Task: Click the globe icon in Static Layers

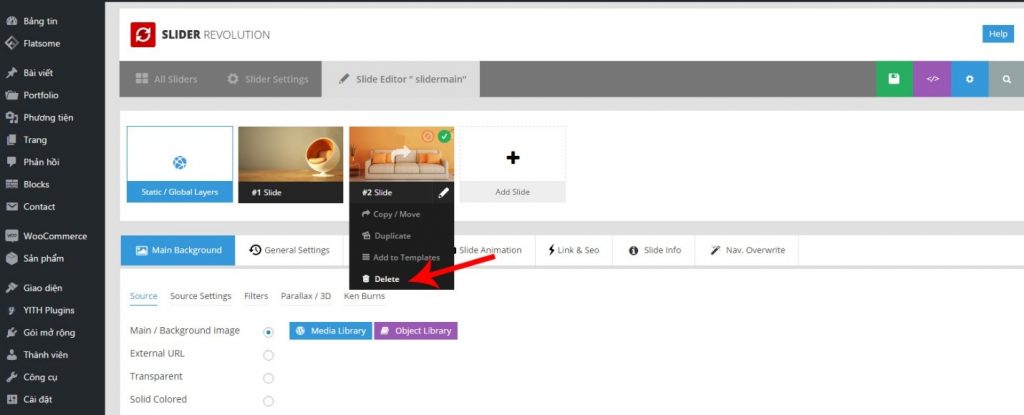Action: [180, 163]
